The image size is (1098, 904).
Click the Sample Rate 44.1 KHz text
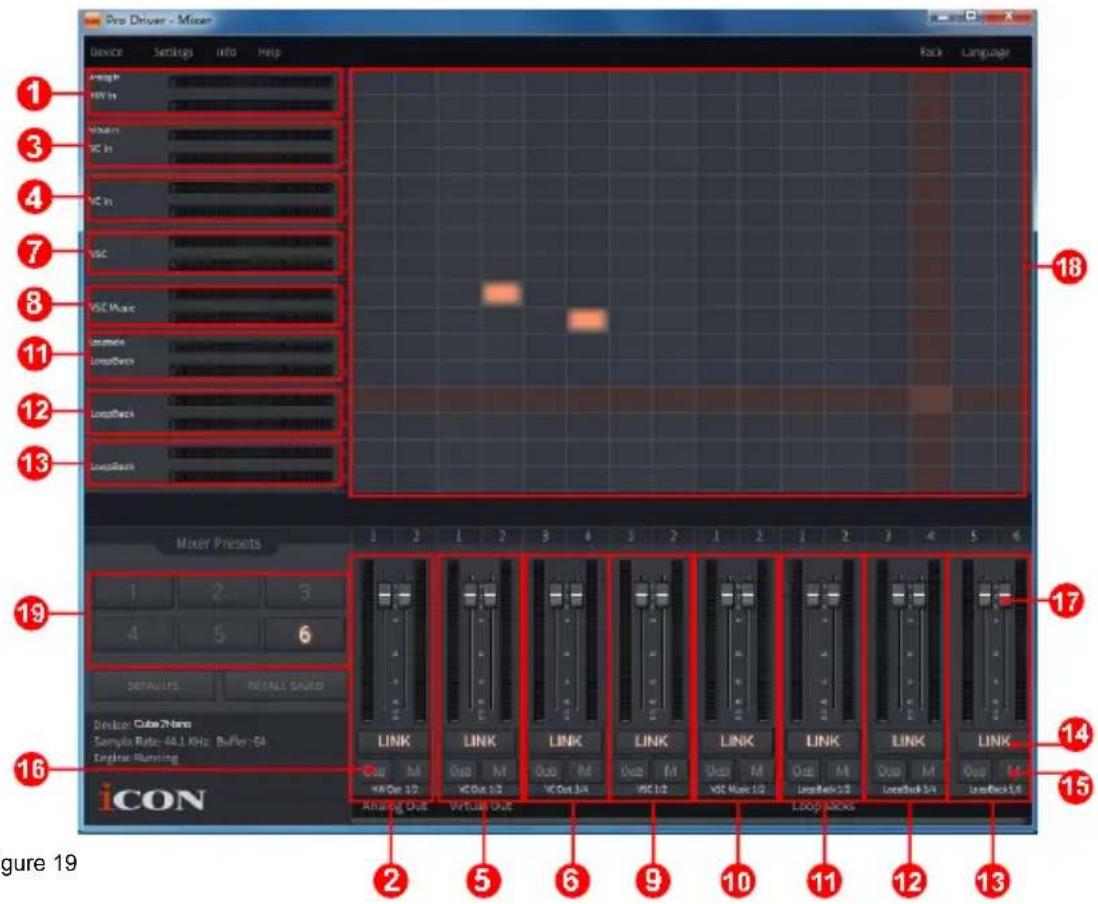(152, 741)
